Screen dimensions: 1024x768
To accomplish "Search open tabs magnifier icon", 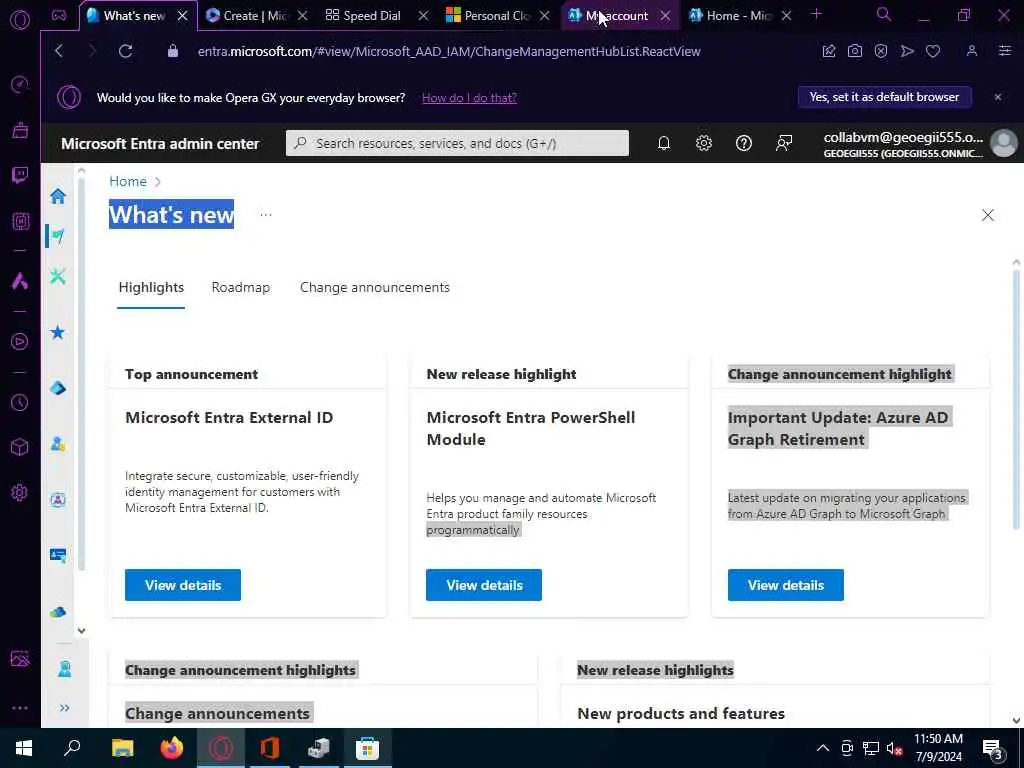I will (884, 14).
